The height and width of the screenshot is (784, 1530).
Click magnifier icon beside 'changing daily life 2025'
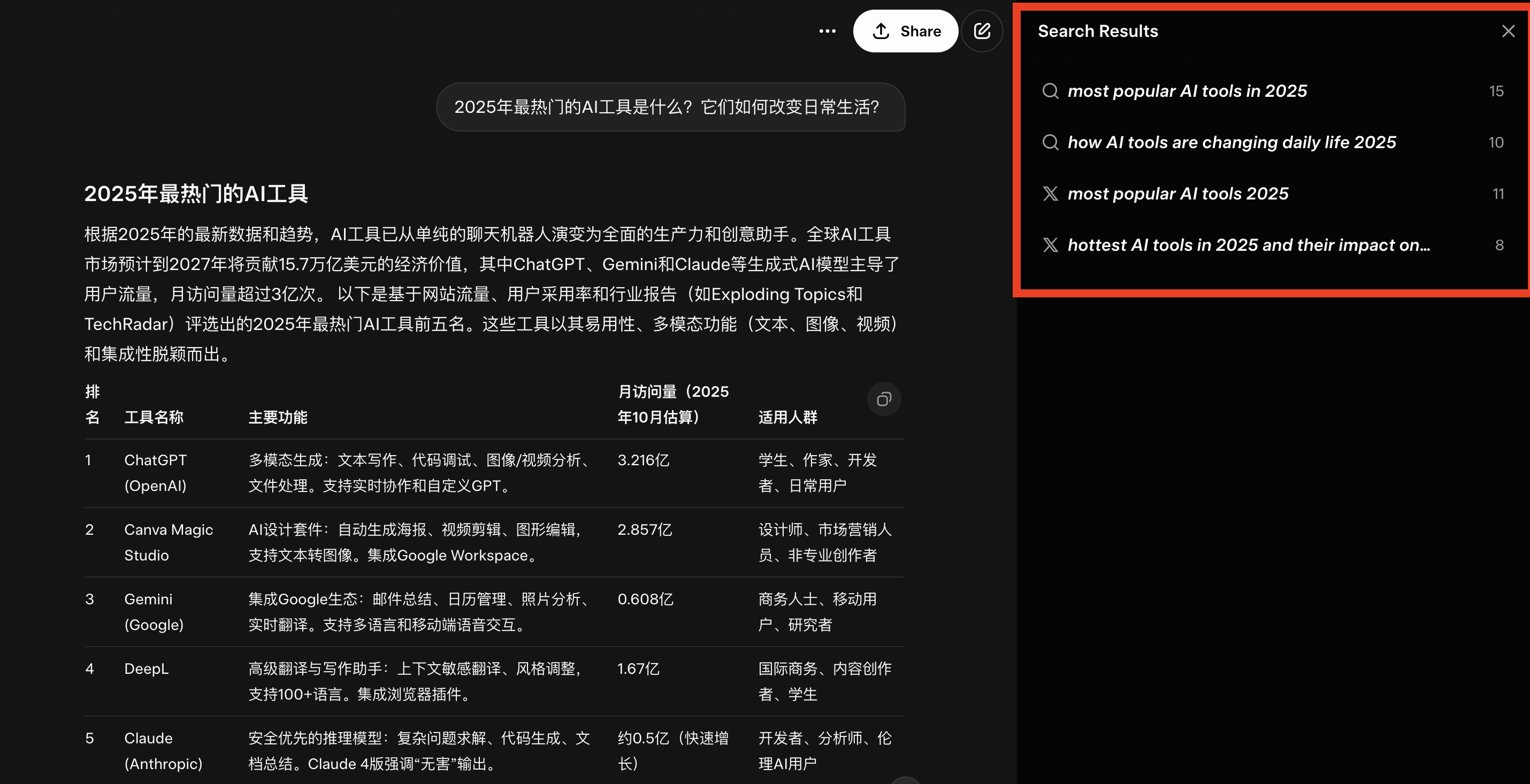(1050, 143)
